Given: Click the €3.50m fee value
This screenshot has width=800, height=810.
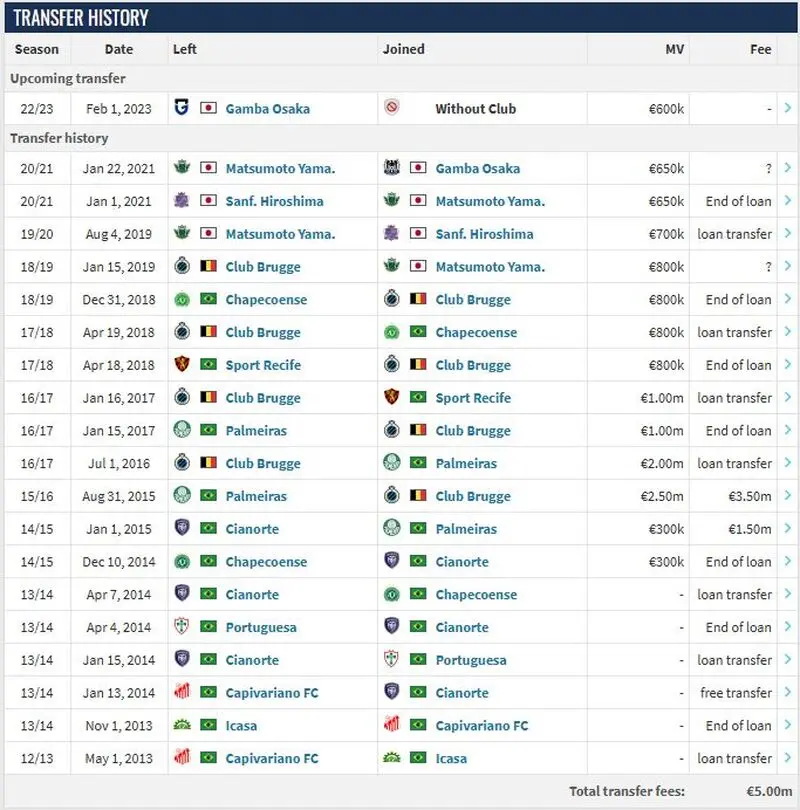Looking at the screenshot, I should pos(749,496).
